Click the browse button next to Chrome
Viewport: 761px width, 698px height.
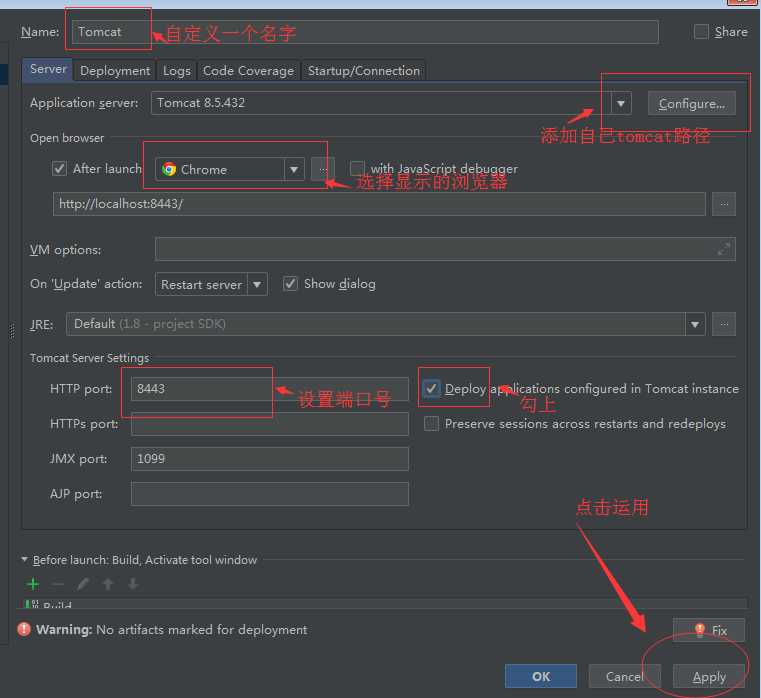pos(322,169)
